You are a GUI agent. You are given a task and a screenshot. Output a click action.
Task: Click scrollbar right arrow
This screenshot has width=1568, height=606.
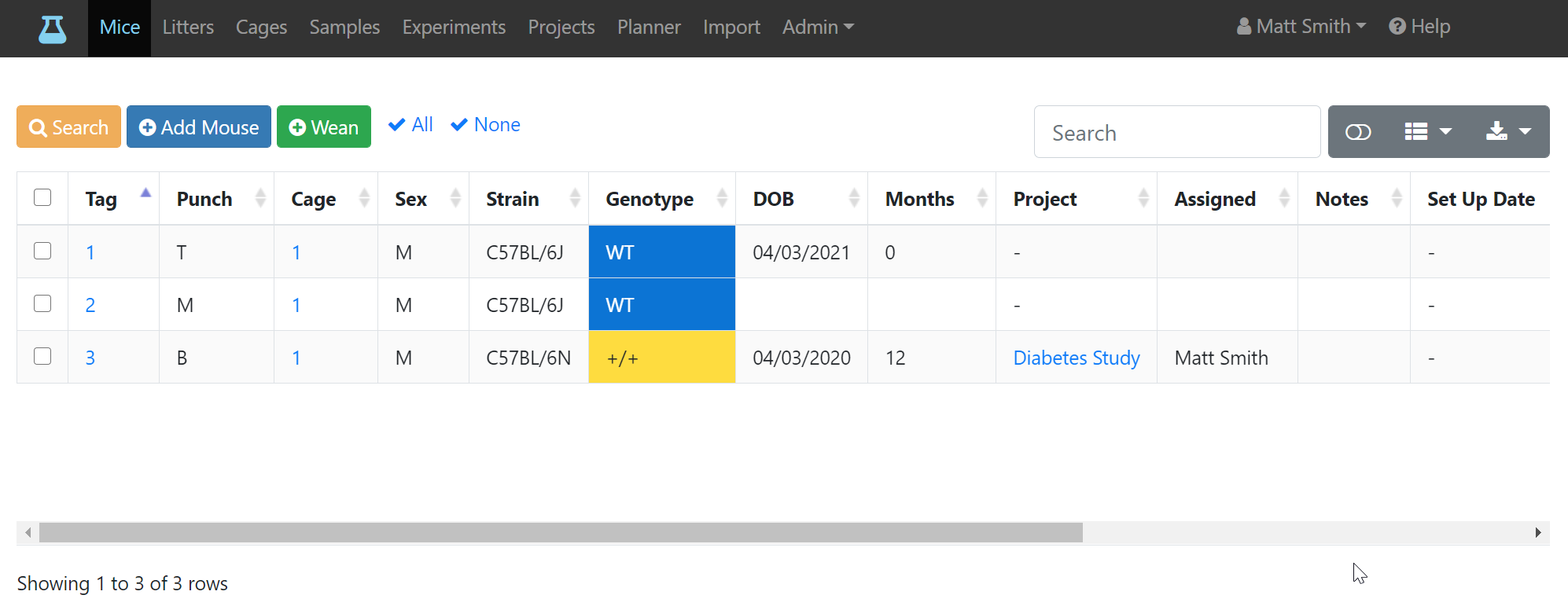pyautogui.click(x=1538, y=533)
